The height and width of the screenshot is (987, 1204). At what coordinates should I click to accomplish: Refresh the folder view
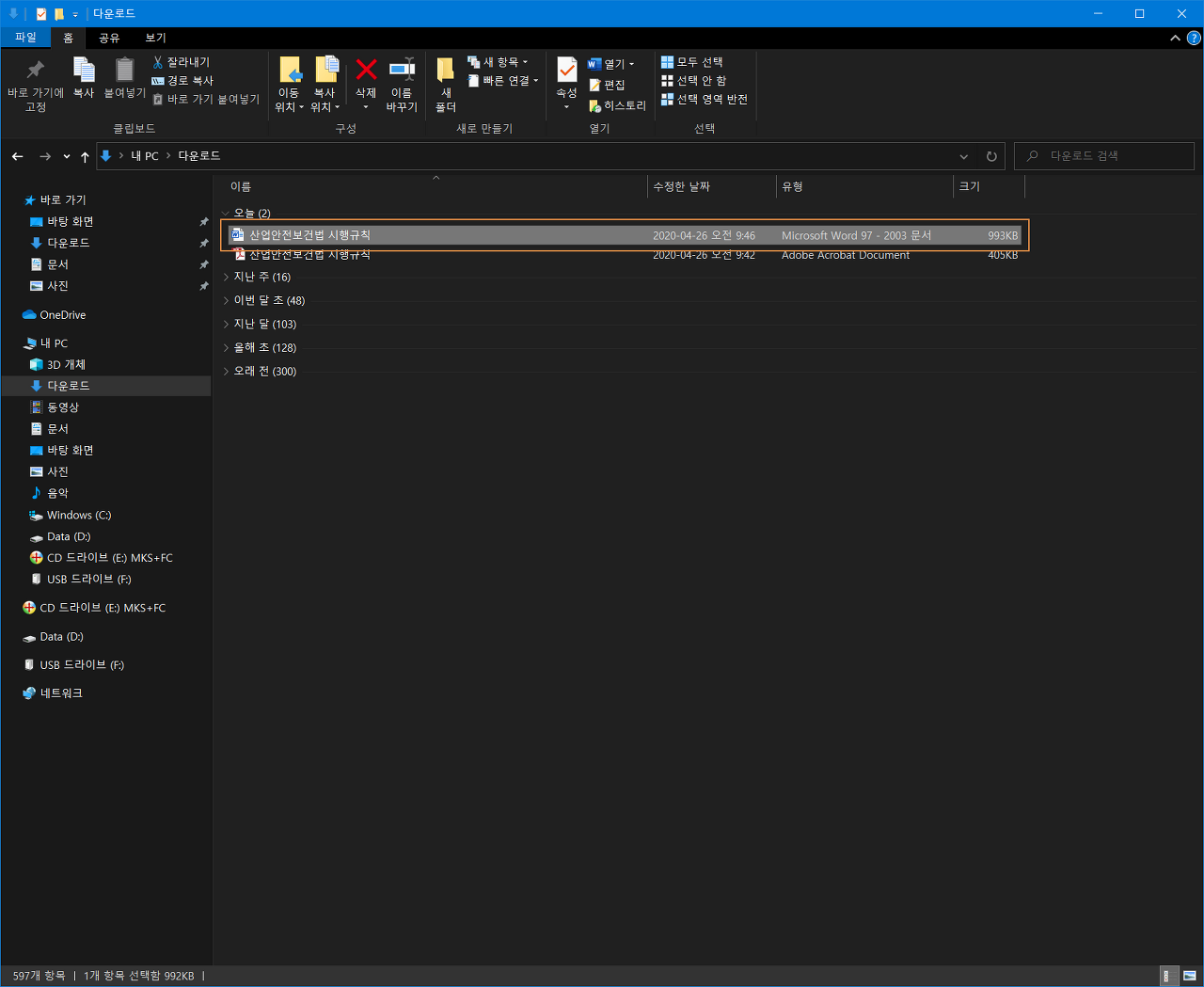991,156
